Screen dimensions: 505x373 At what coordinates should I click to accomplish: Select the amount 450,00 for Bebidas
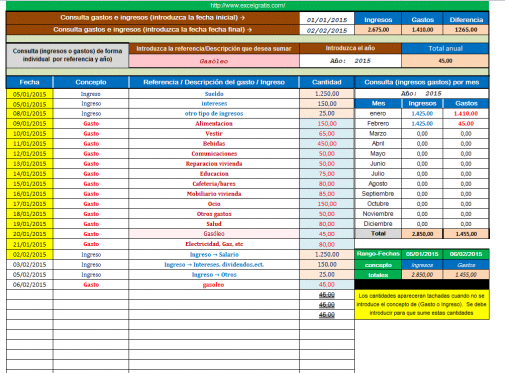[327, 144]
